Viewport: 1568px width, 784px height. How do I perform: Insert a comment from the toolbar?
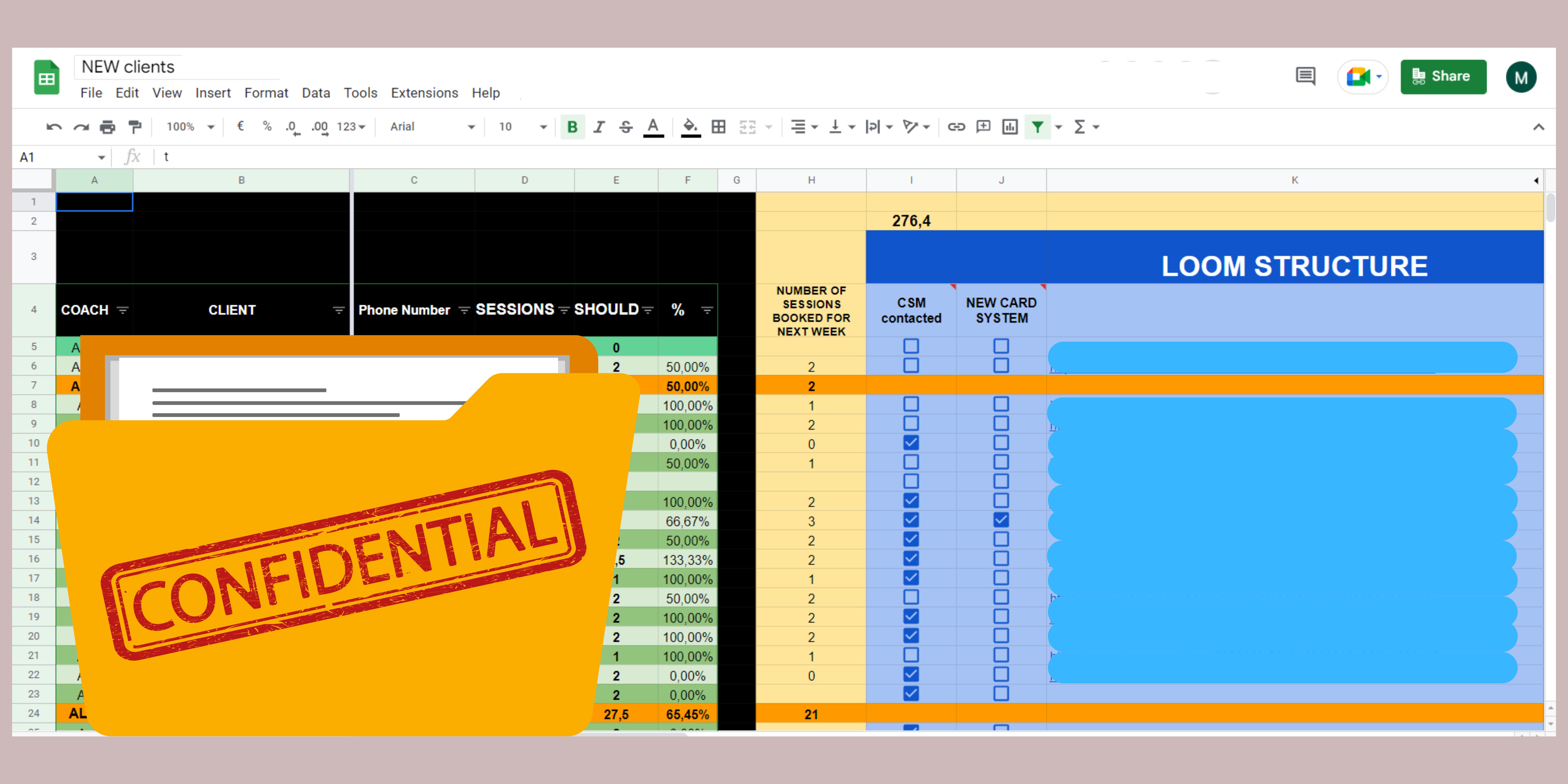[983, 127]
